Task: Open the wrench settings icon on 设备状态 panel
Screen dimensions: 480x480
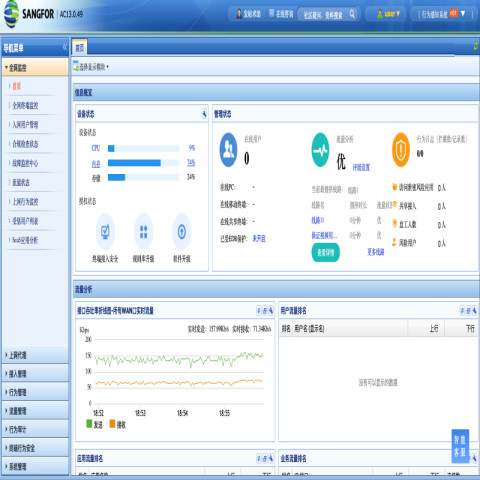Action: coord(204,114)
